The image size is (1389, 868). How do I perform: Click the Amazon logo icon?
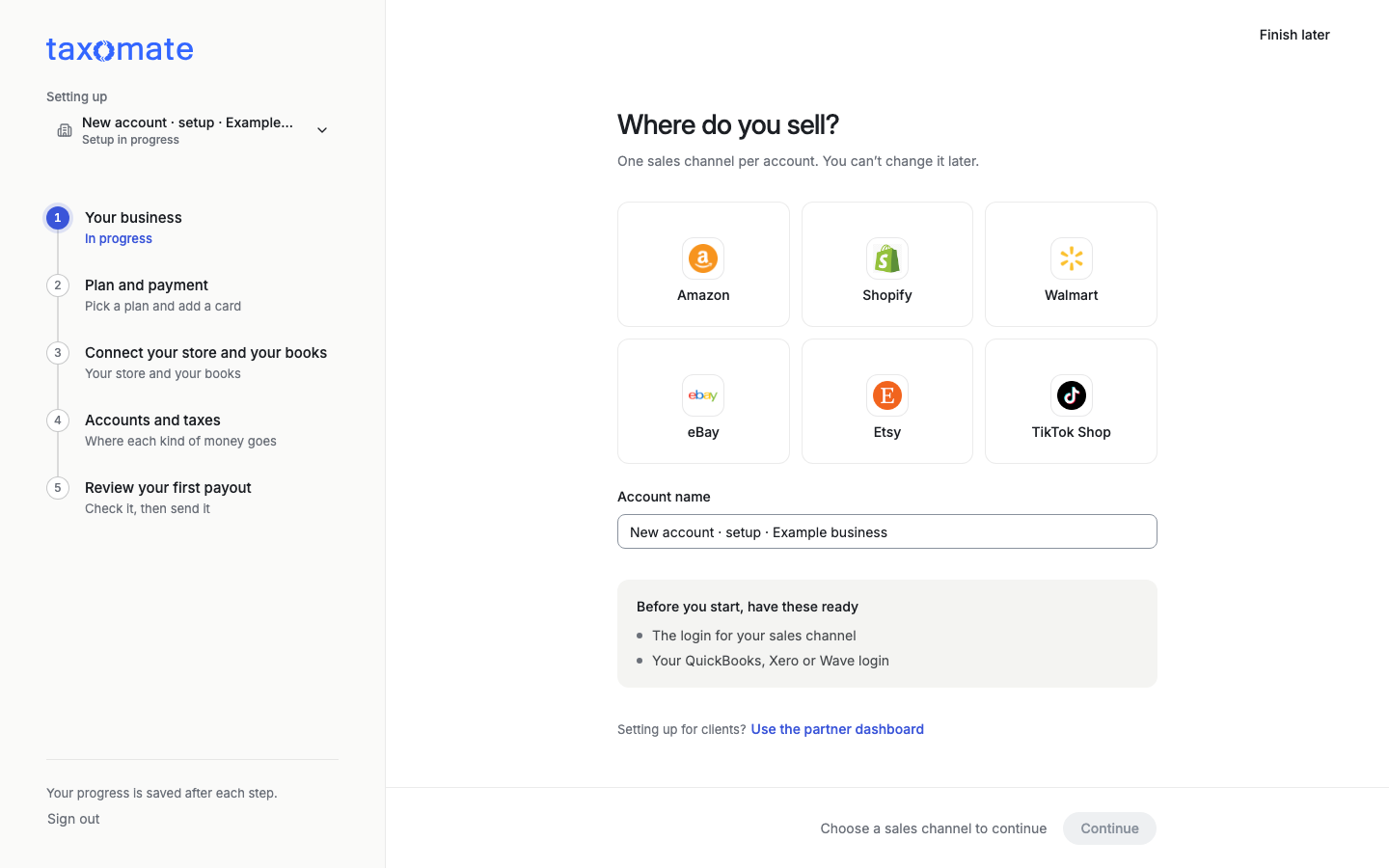pos(703,258)
